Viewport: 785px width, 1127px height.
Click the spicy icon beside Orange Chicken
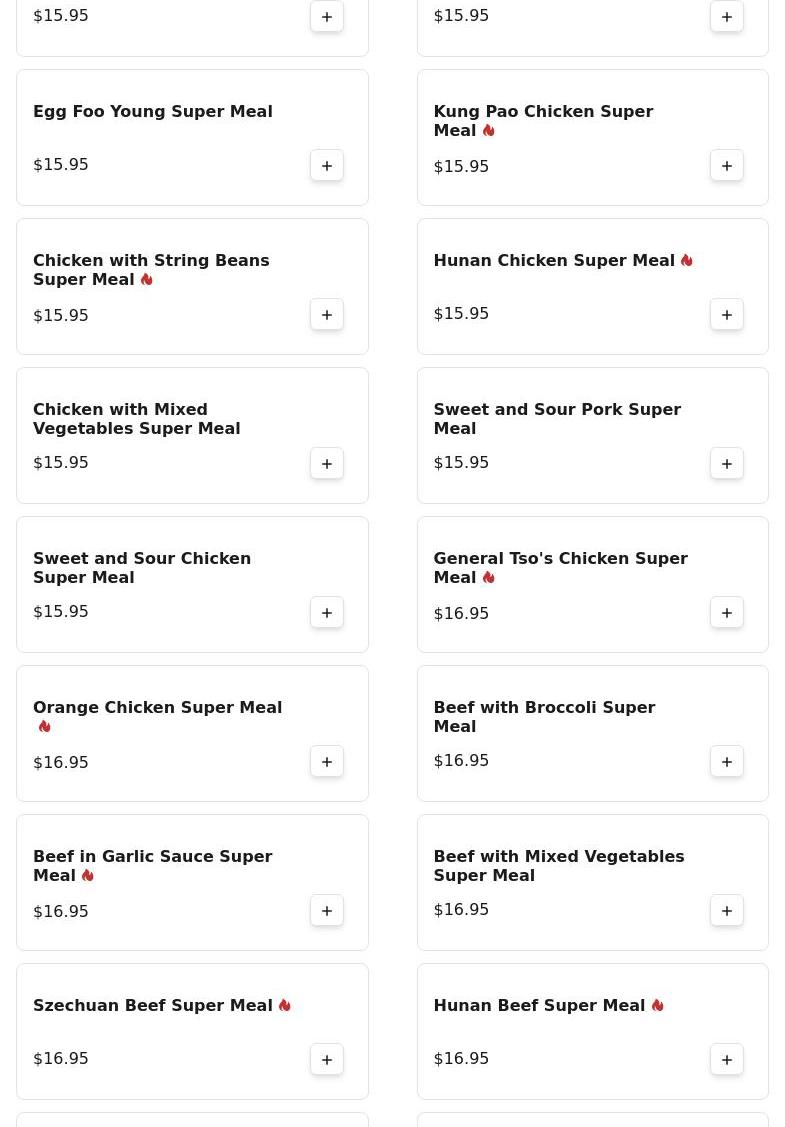pos(44,726)
